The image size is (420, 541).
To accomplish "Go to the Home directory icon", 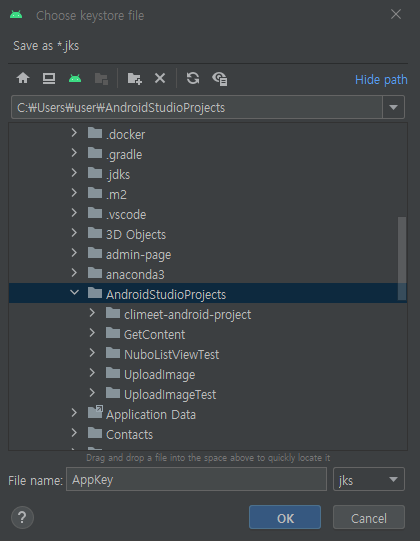I will tap(23, 78).
